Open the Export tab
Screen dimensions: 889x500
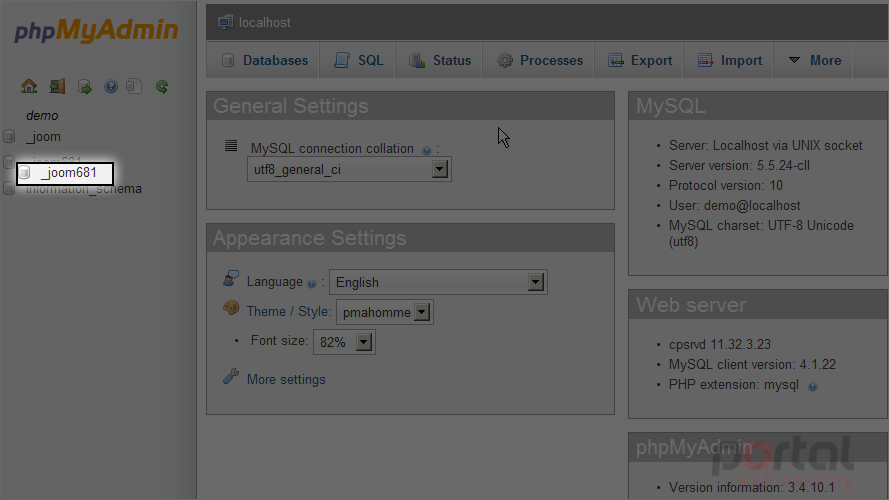tap(639, 60)
